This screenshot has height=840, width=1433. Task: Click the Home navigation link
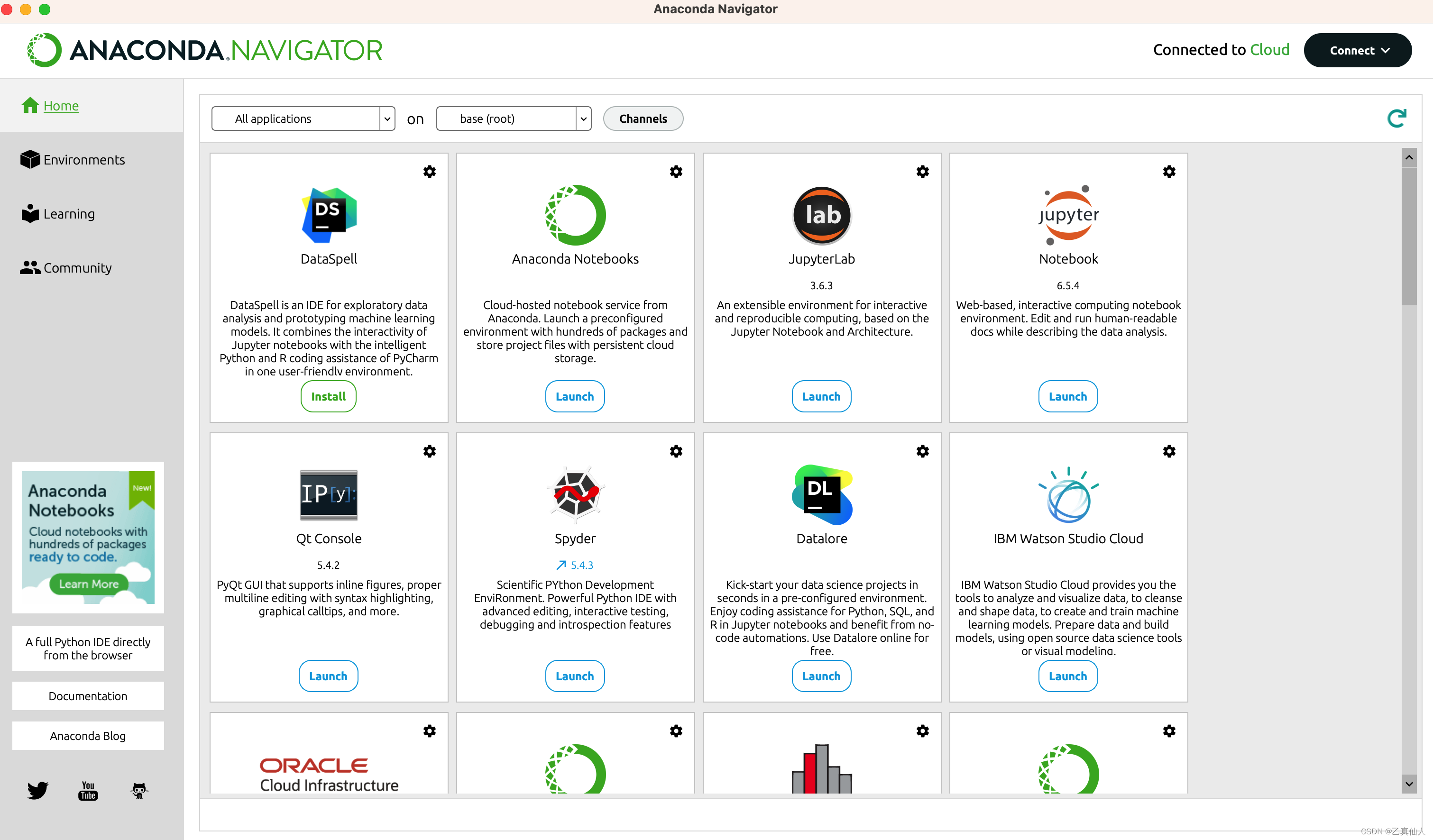pos(60,105)
